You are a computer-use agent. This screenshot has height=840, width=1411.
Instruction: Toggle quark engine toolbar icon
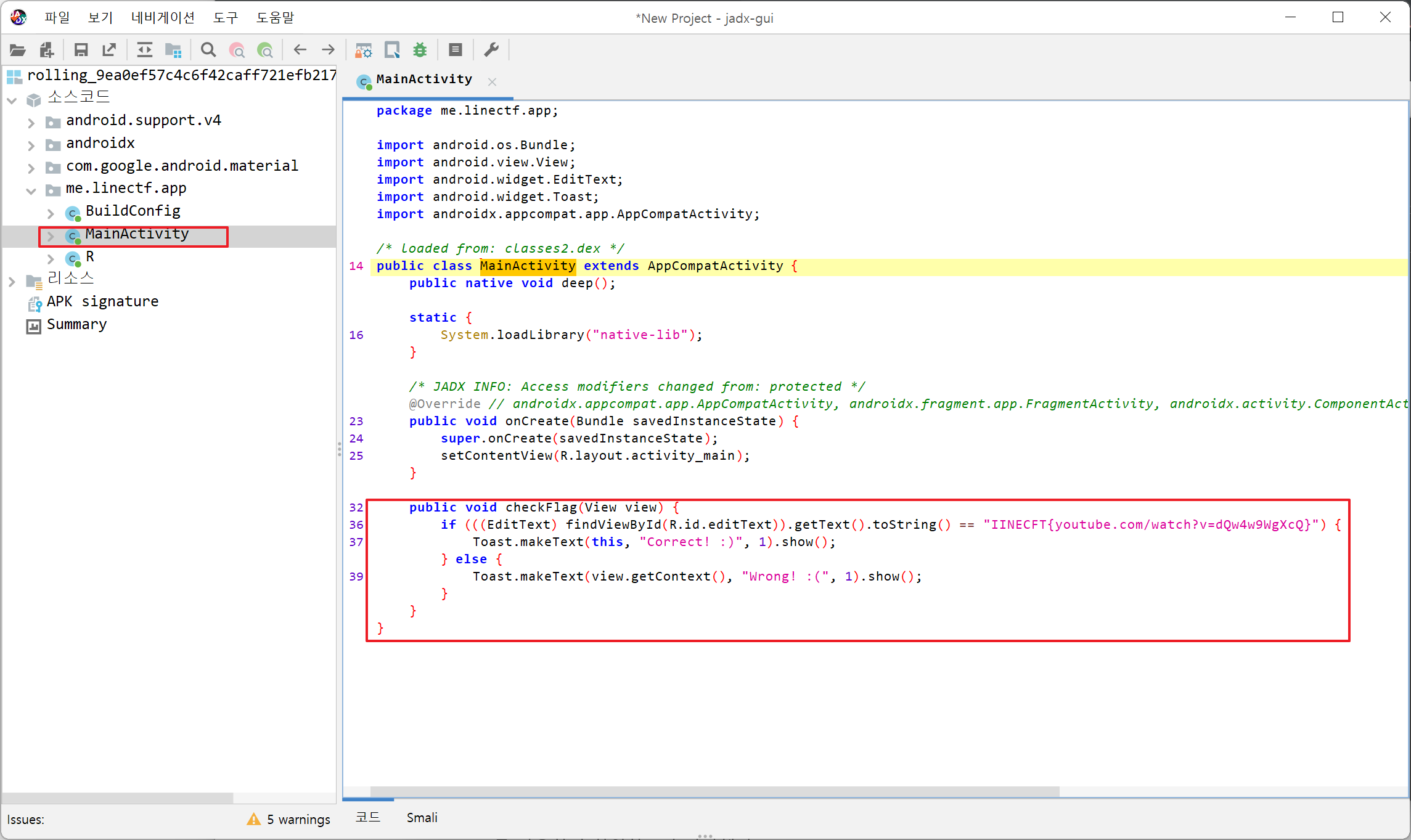(392, 50)
